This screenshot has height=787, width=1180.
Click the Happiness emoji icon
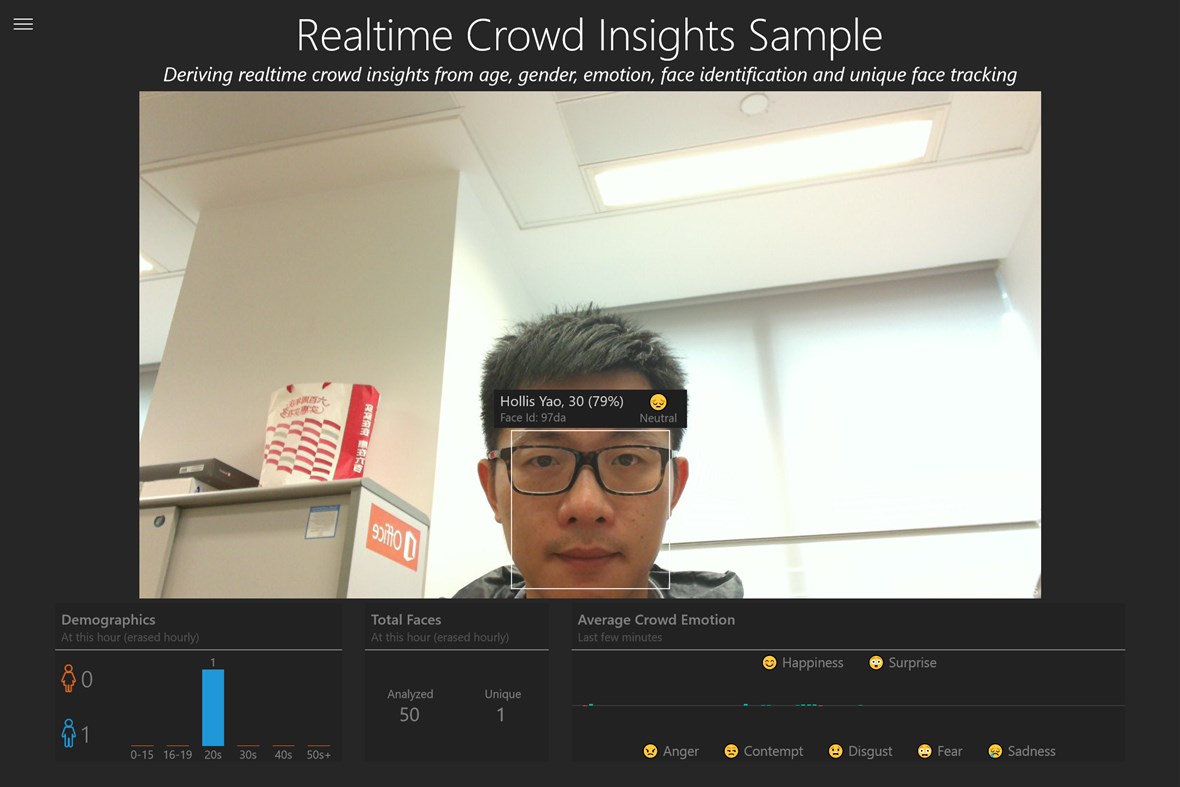coord(769,662)
